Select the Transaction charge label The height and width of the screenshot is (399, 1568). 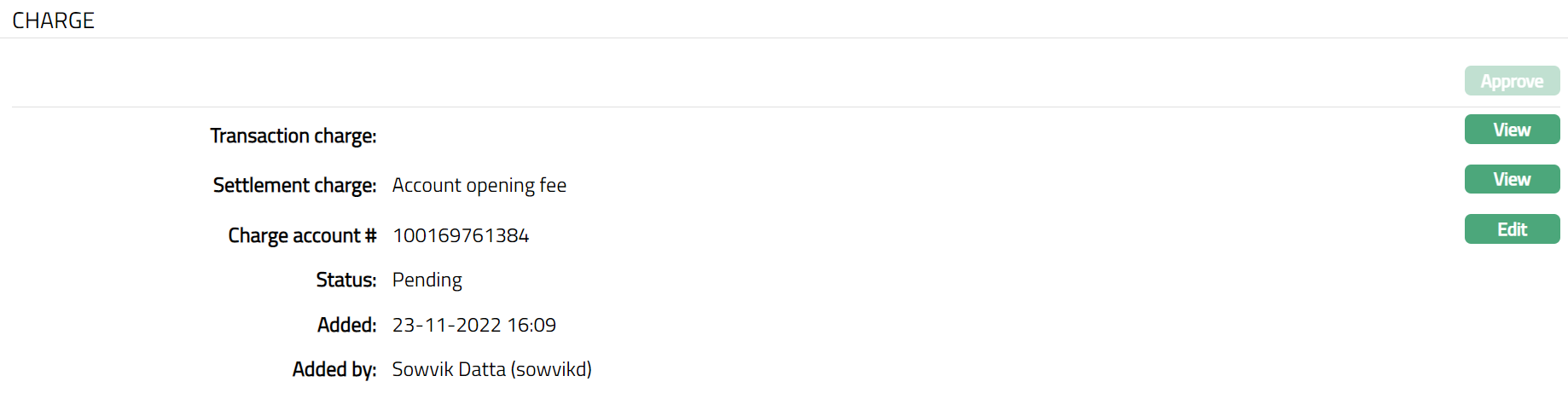[x=293, y=136]
